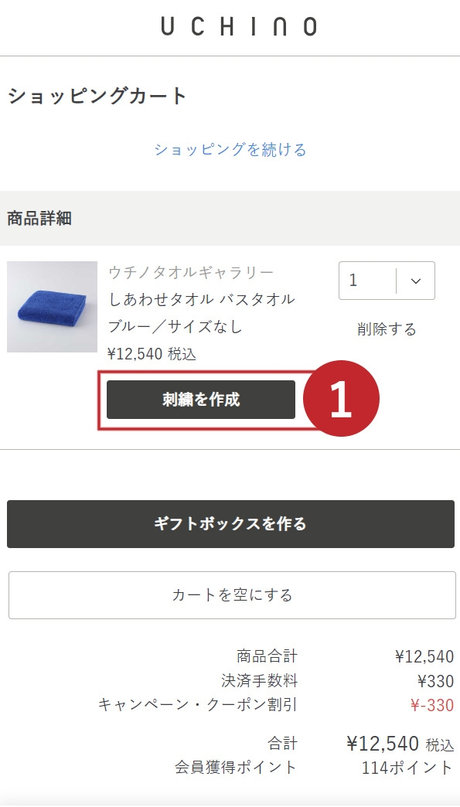Image resolution: width=460 pixels, height=807 pixels.
Task: Remove item with 削除する
Action: coord(386,329)
